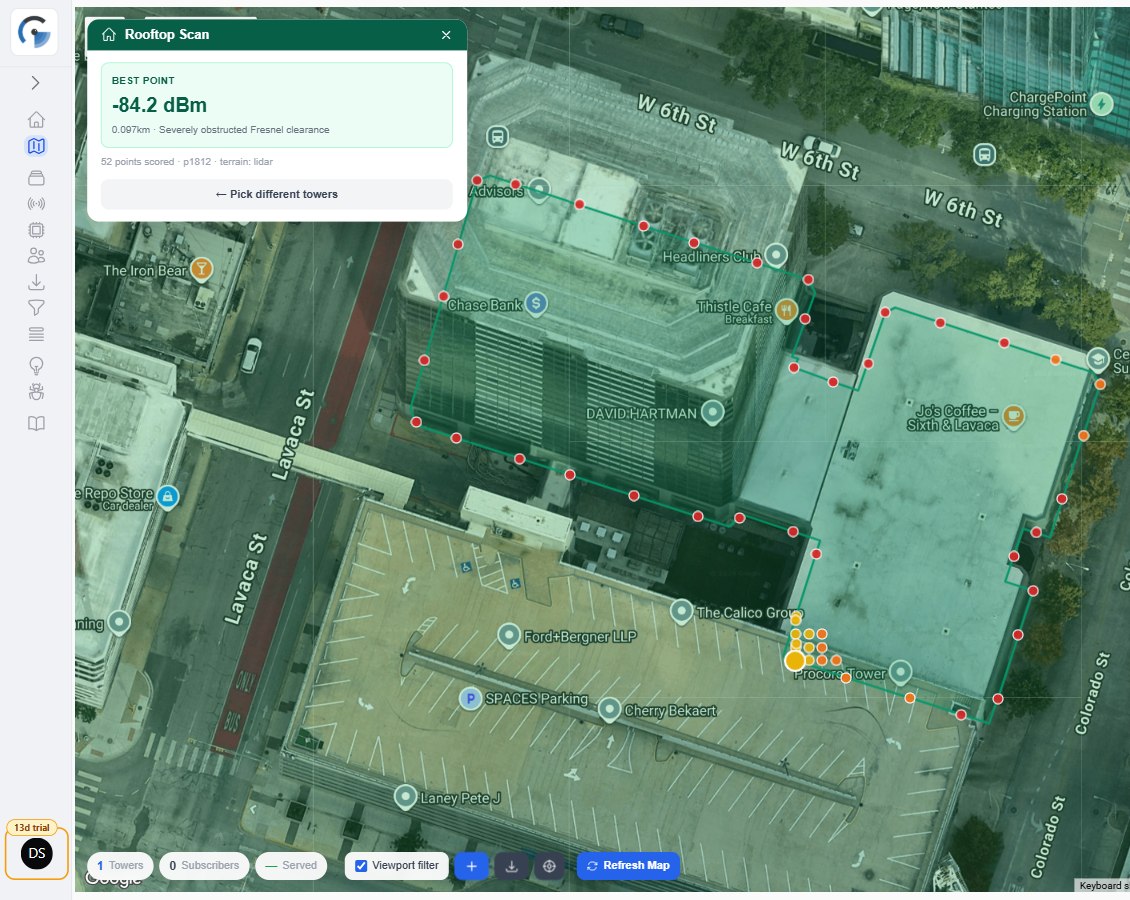Click the -84.2 dBm best point card

[277, 105]
